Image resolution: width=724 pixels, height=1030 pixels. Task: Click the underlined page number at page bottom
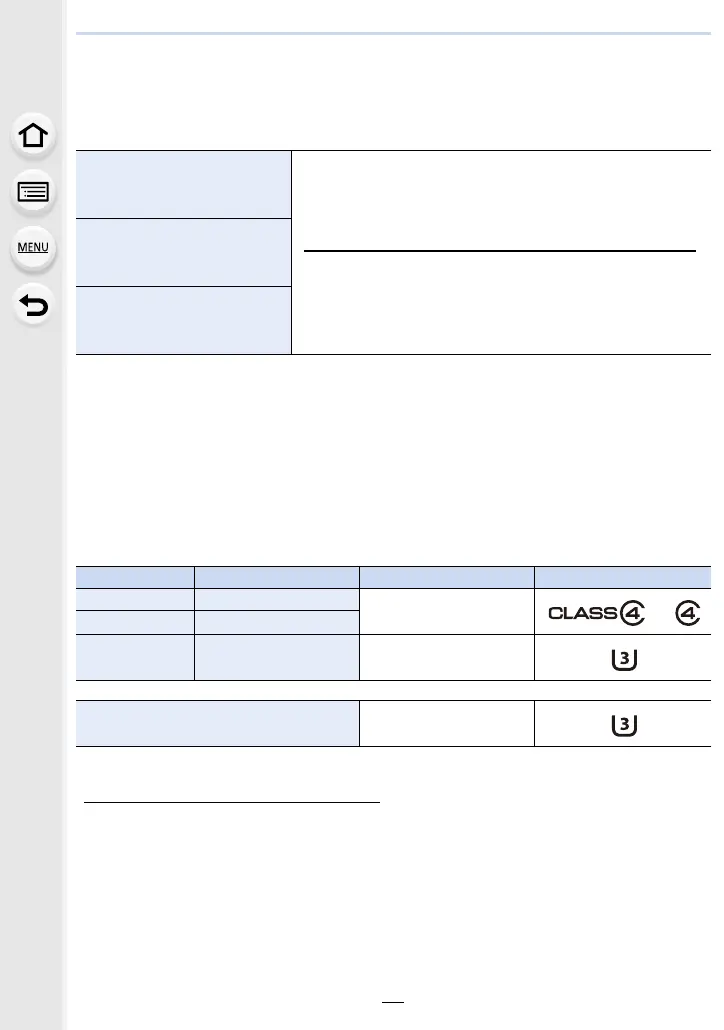(x=393, y=1002)
